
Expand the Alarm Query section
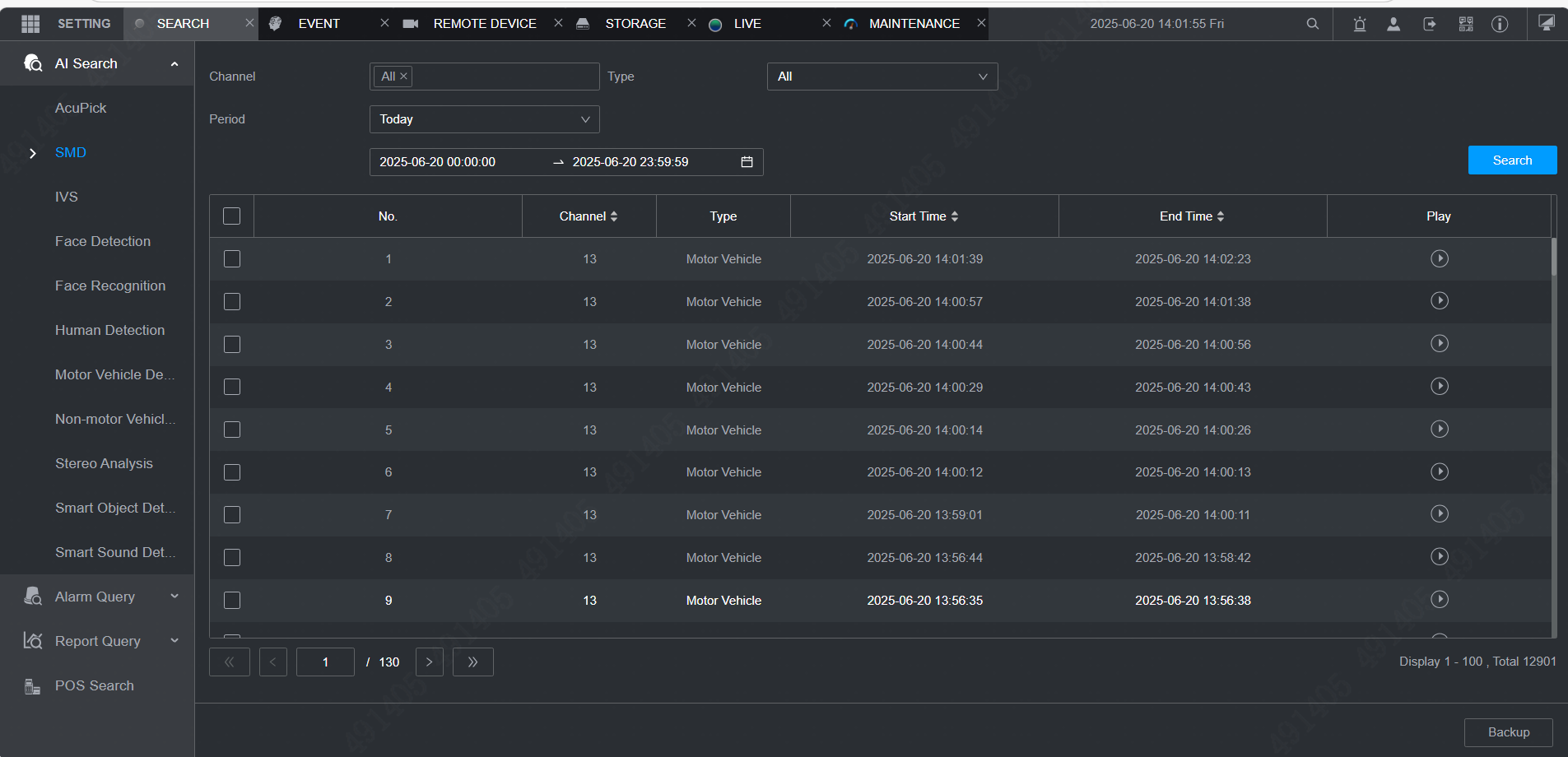coord(174,597)
